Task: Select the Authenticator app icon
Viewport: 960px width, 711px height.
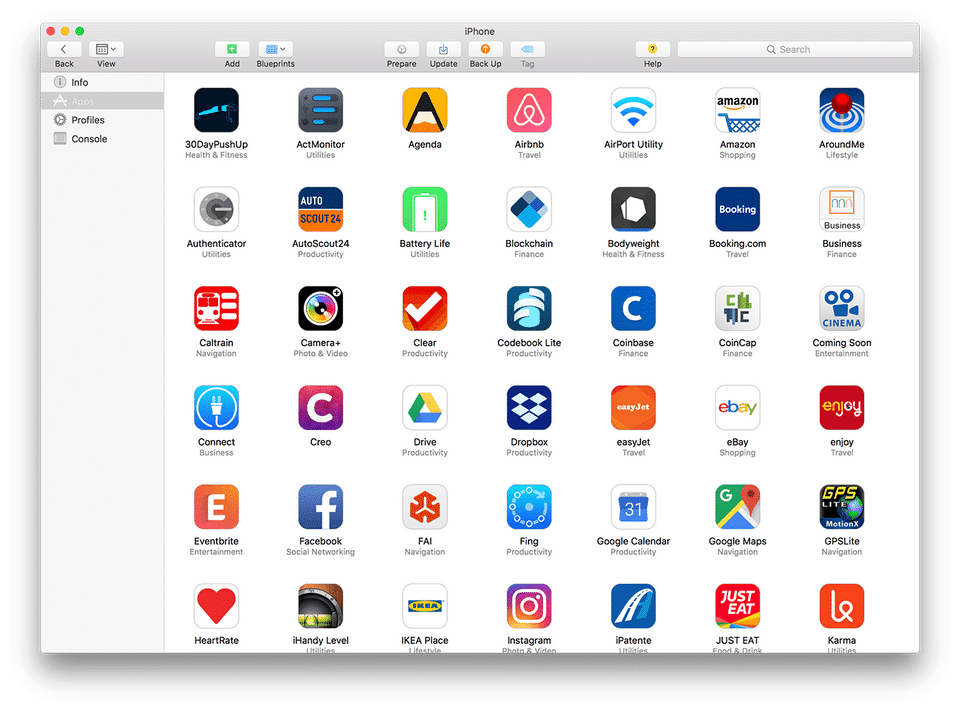Action: 216,209
